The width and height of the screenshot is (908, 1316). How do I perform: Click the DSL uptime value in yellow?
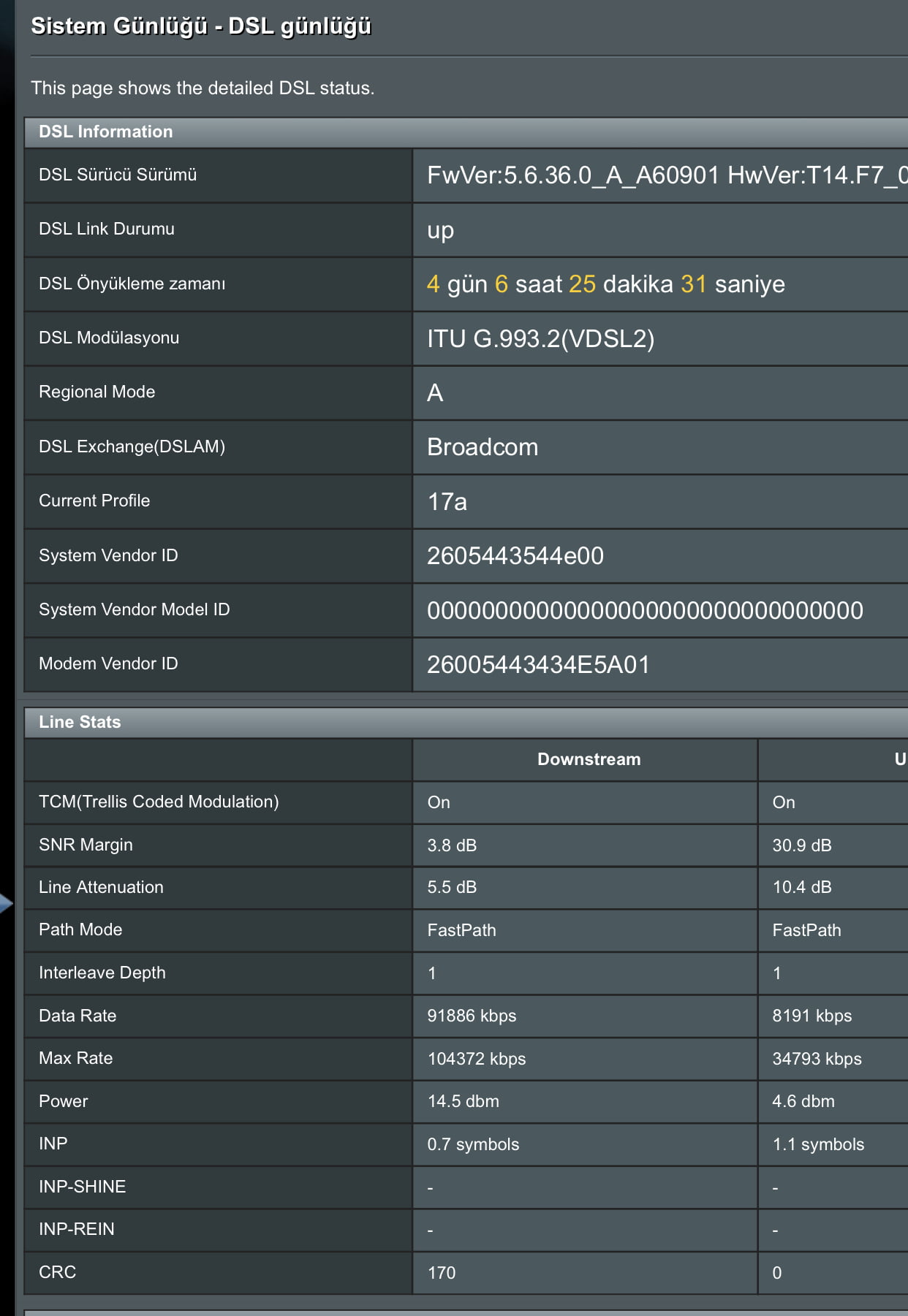coord(605,284)
